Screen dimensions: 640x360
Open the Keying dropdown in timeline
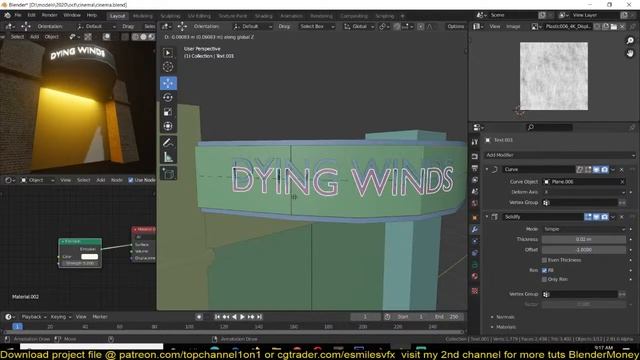60,317
